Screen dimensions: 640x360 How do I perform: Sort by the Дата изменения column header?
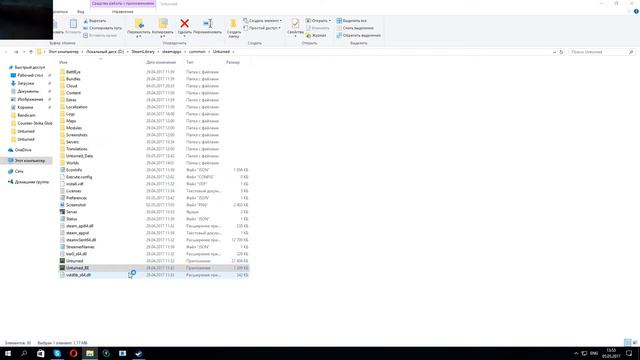(x=161, y=62)
